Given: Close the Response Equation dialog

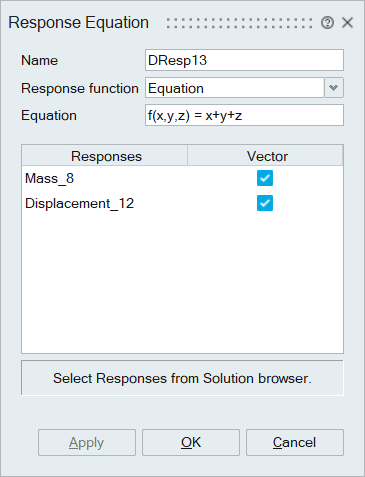Looking at the screenshot, I should click(347, 23).
